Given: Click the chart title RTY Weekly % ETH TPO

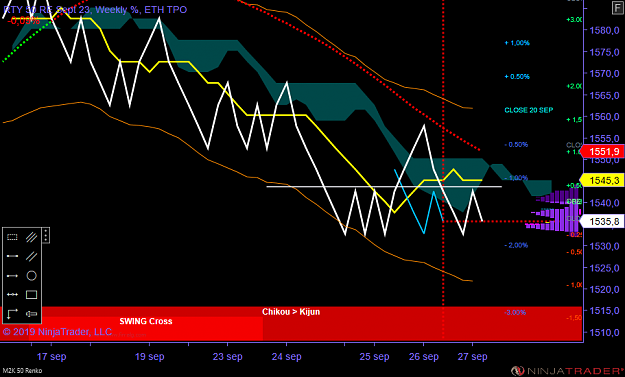Looking at the screenshot, I should 95,10.
